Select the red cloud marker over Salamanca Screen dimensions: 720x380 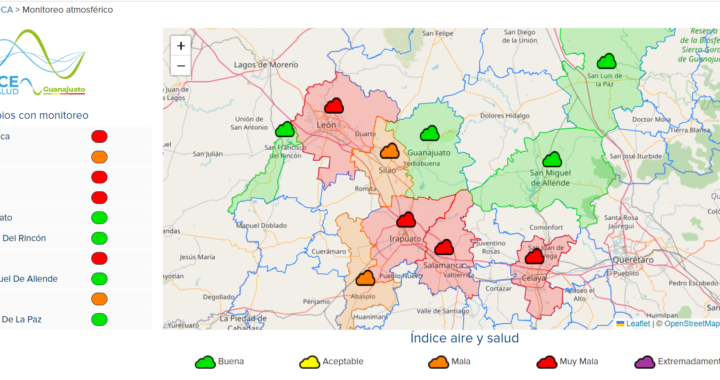point(444,247)
